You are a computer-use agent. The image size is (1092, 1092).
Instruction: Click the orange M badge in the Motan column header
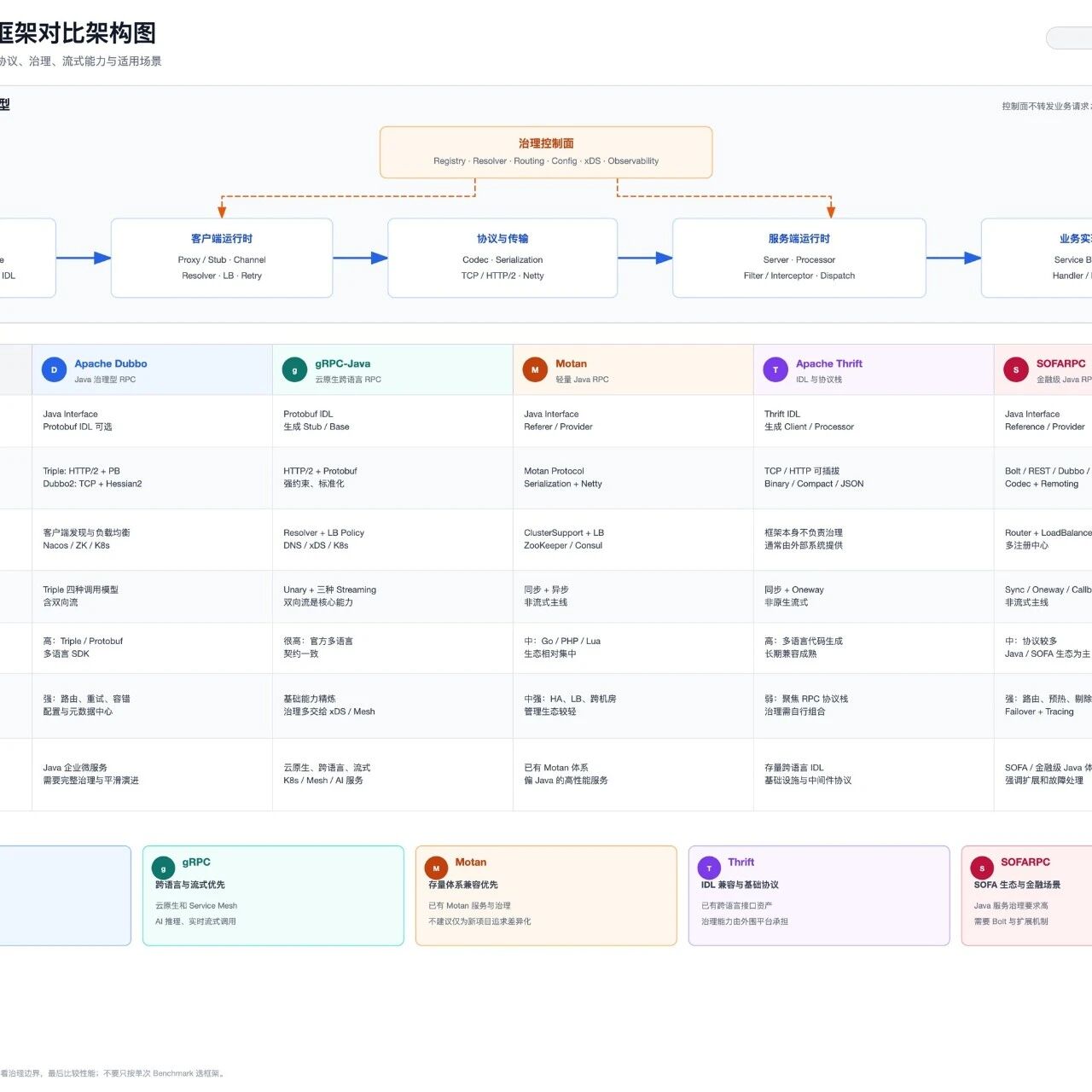coord(535,370)
